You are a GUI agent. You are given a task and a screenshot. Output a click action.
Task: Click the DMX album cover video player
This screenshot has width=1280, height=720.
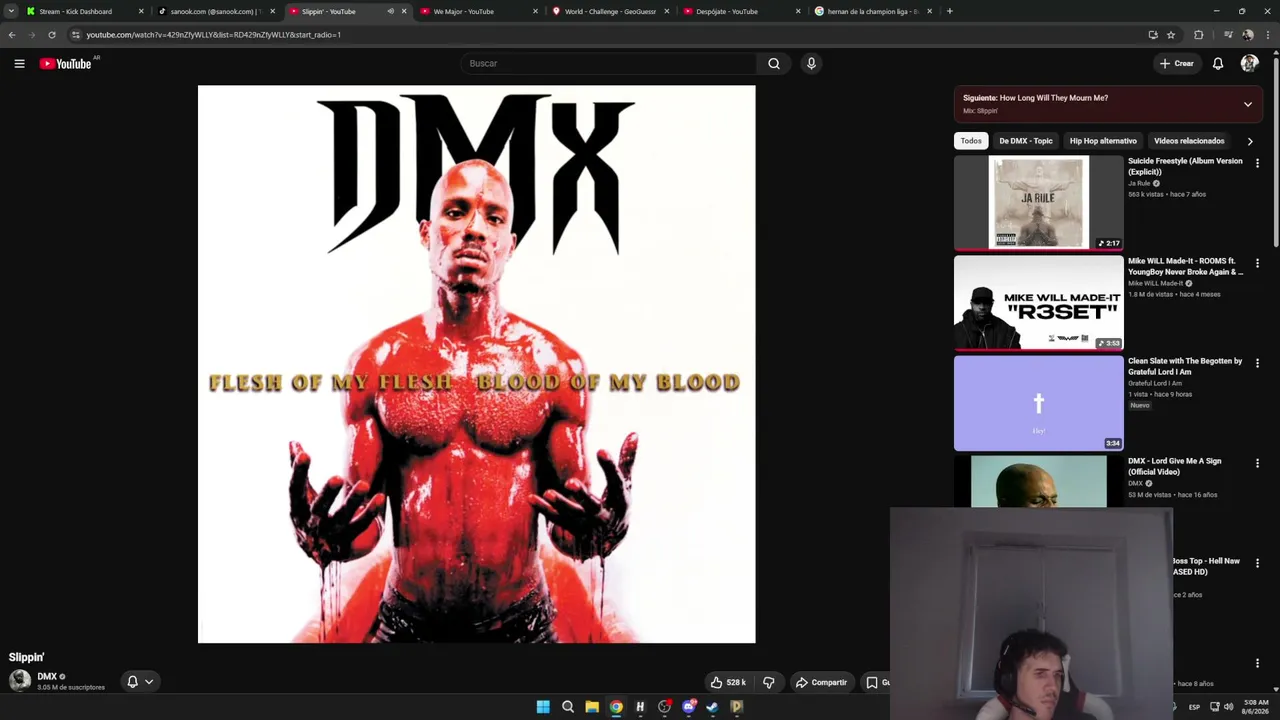click(x=476, y=364)
